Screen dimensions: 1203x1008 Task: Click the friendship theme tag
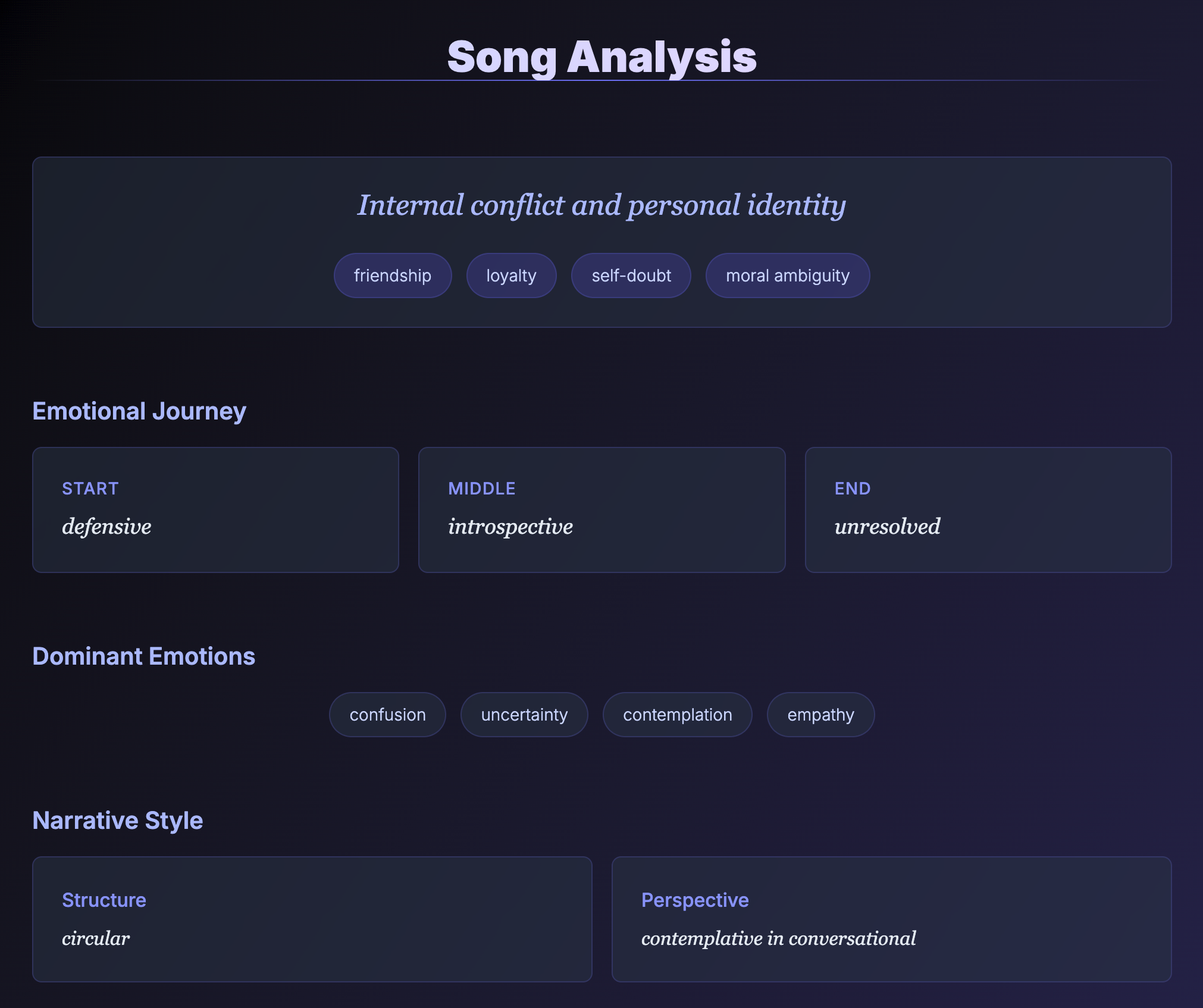click(x=393, y=276)
